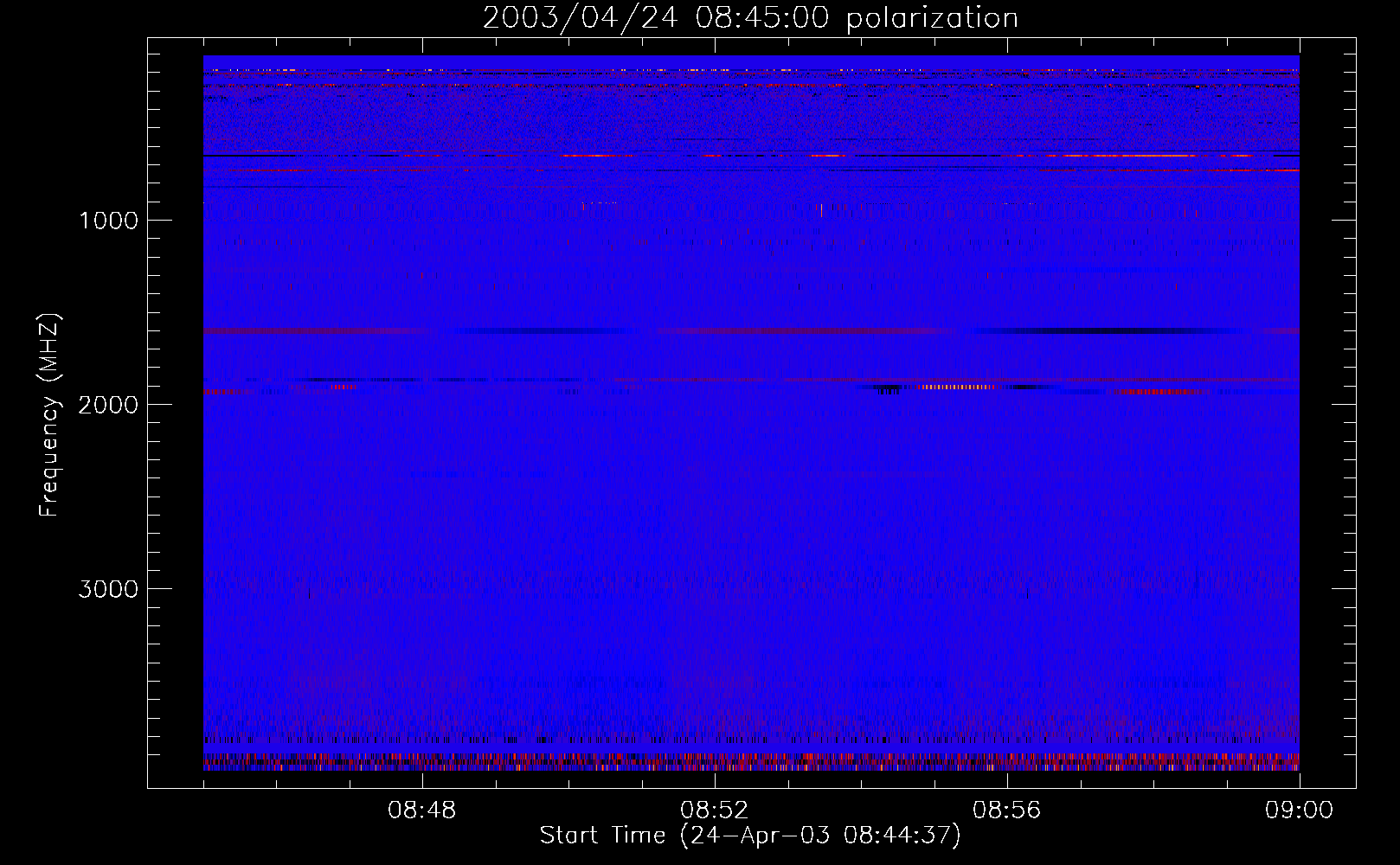Click the 08:48 time tick label
Viewport: 1400px width, 865px height.
[x=421, y=811]
